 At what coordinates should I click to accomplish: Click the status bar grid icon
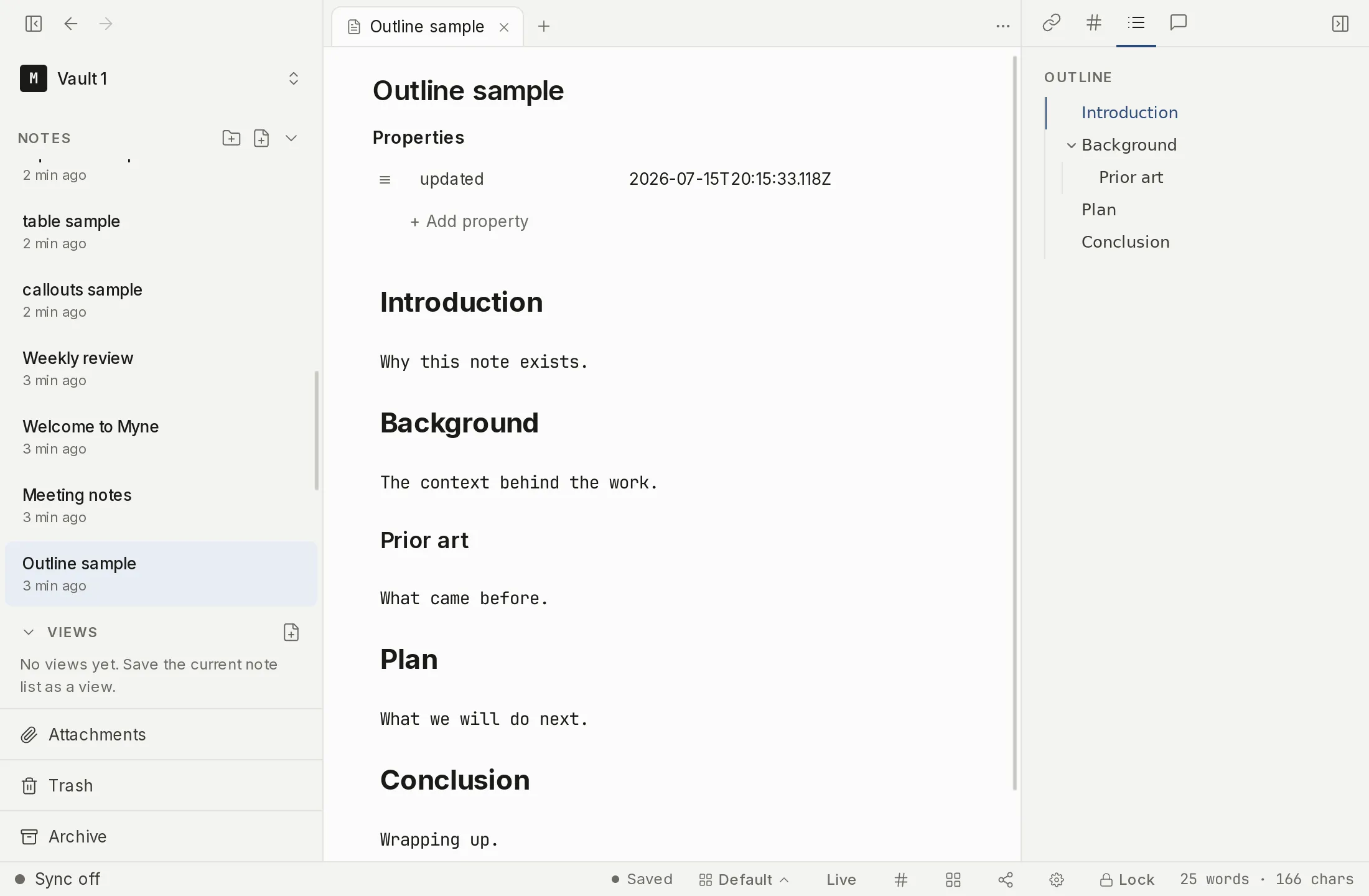pos(953,880)
